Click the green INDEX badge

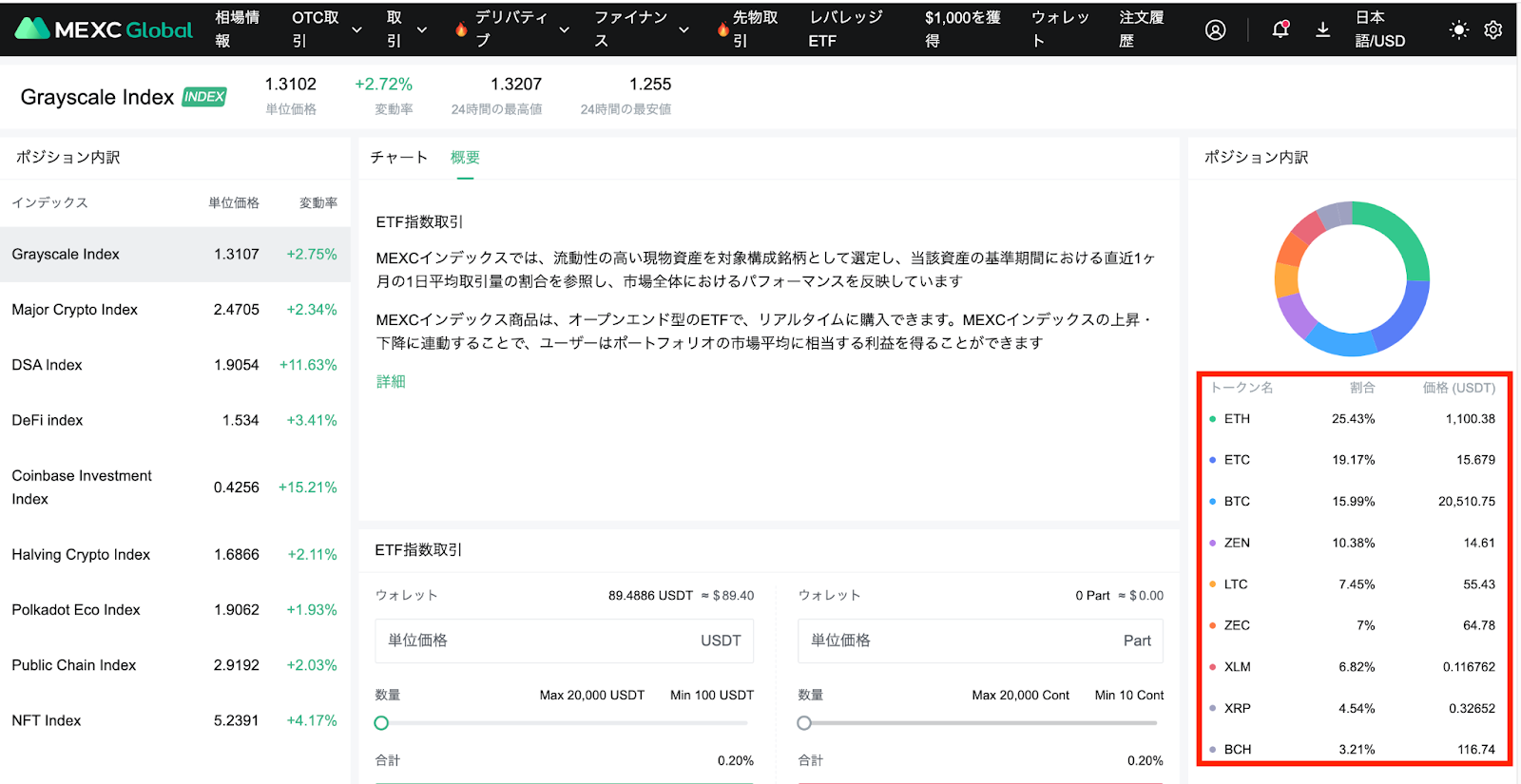pos(204,97)
